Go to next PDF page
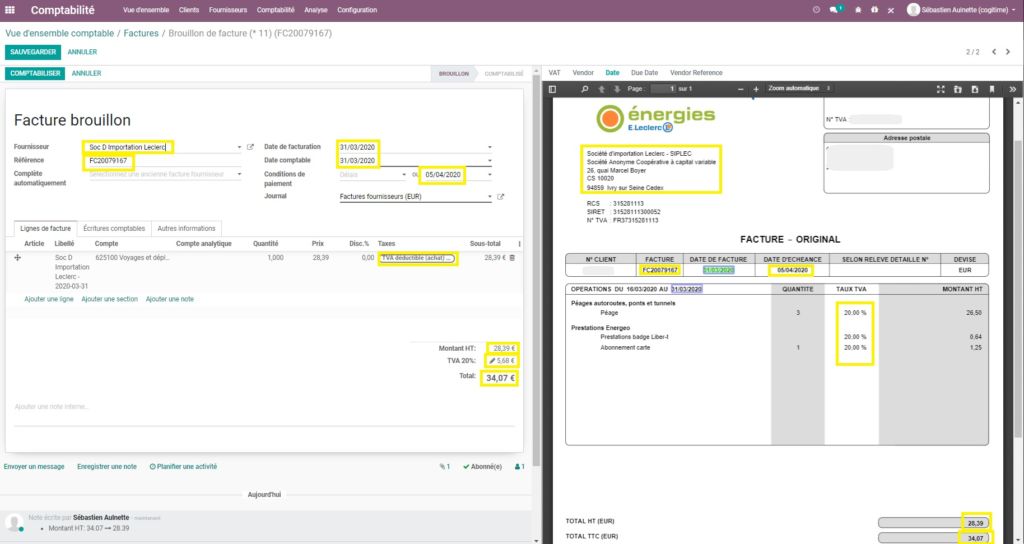1024x544 pixels. click(x=615, y=89)
